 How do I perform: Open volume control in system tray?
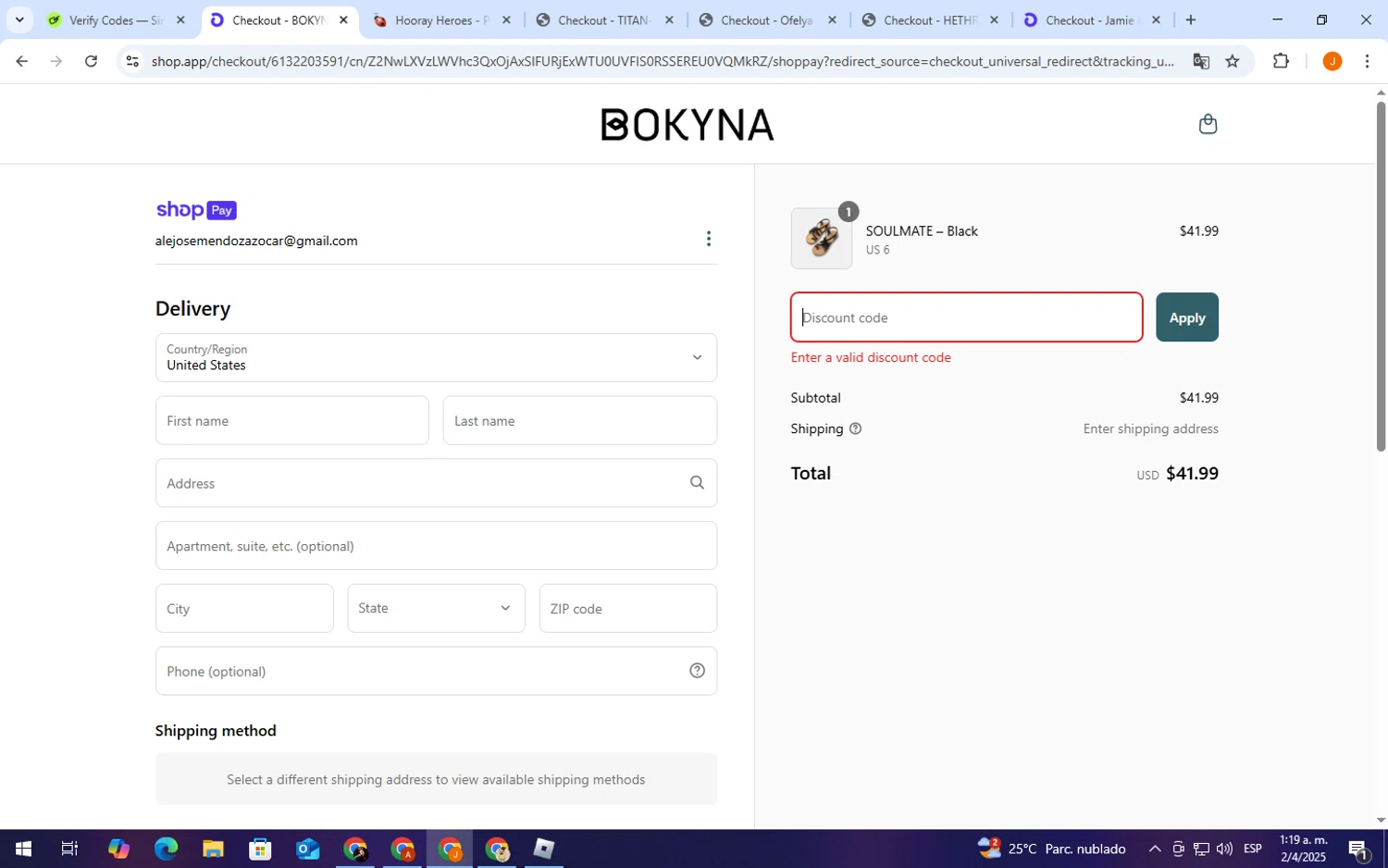point(1224,849)
